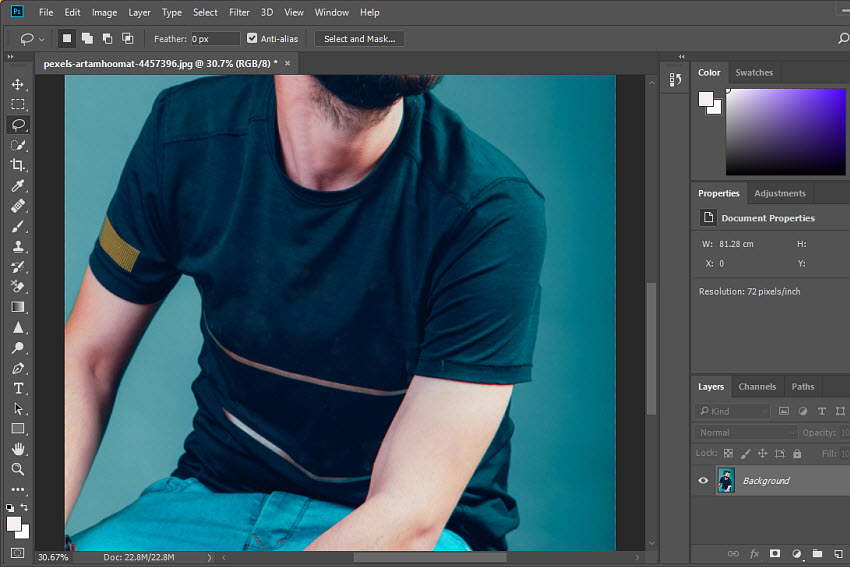This screenshot has height=567, width=850.
Task: Open the layer blend mode Normal dropdown
Action: tap(746, 433)
